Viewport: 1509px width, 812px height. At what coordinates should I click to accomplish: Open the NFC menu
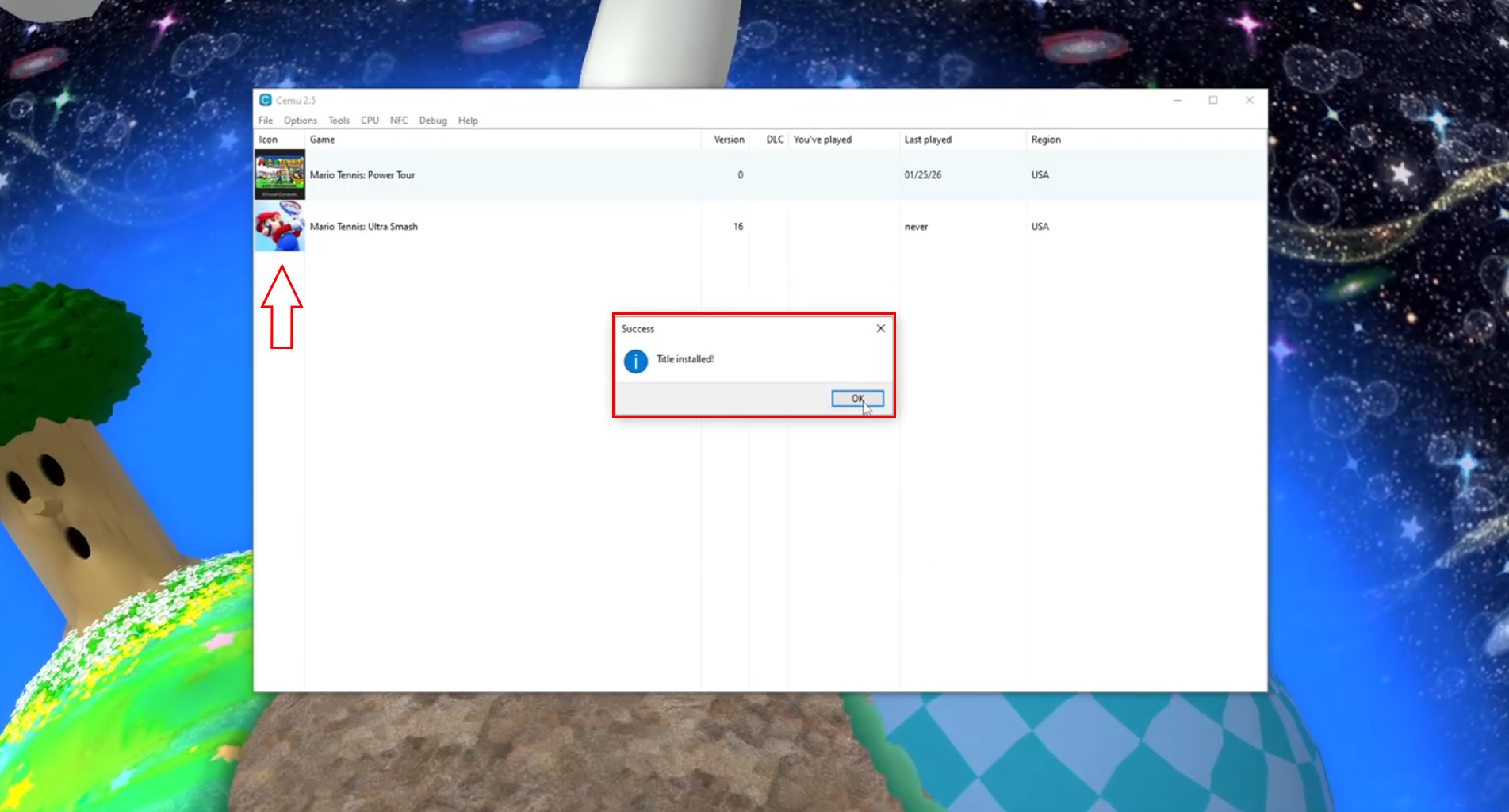tap(398, 120)
